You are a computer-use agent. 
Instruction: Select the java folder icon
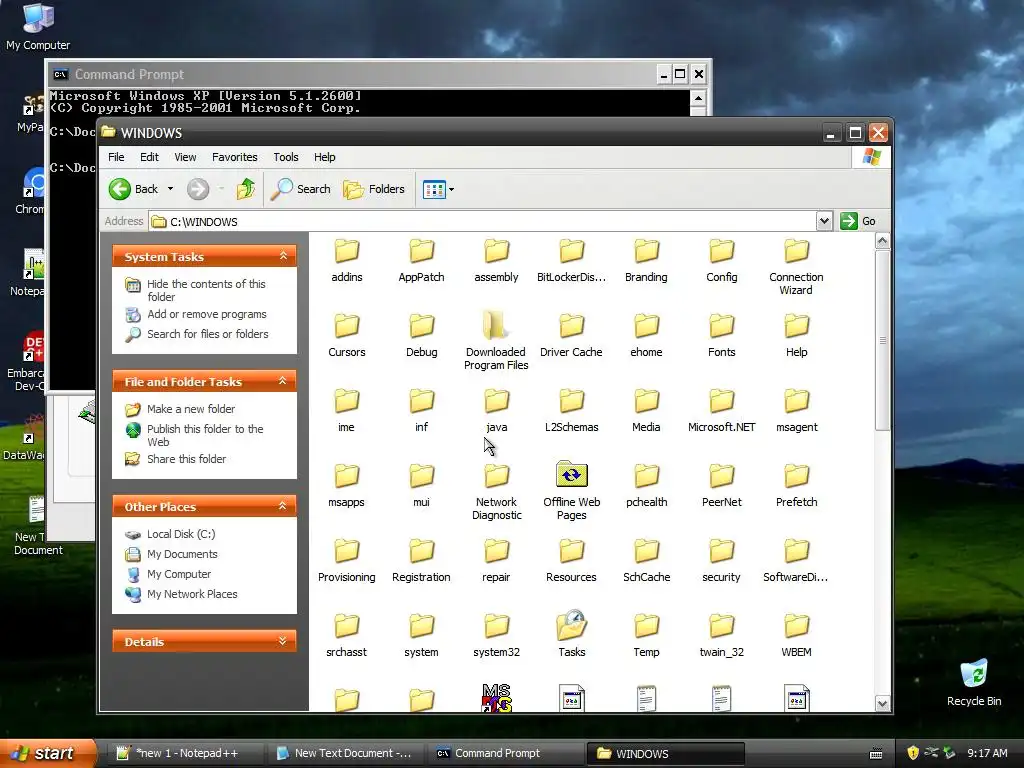496,402
